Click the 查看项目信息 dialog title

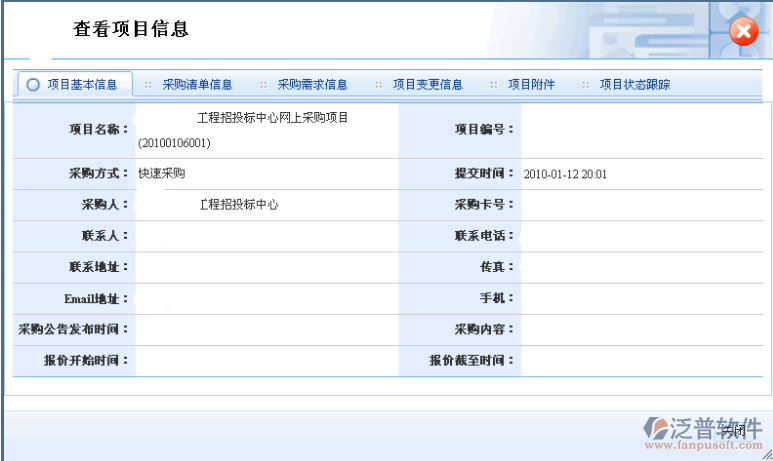coord(131,29)
